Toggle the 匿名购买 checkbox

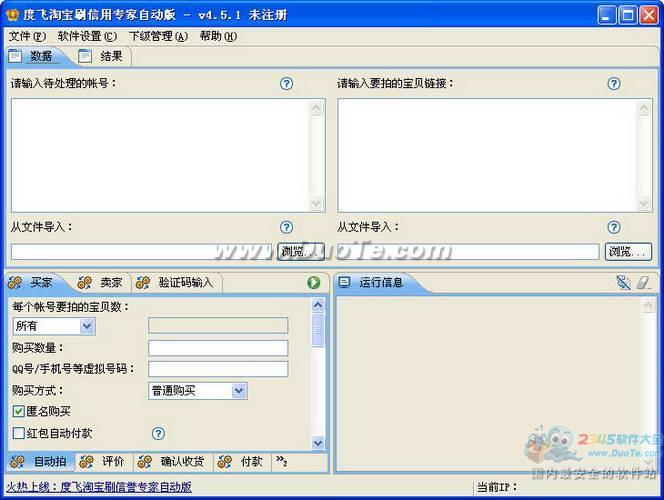click(19, 411)
